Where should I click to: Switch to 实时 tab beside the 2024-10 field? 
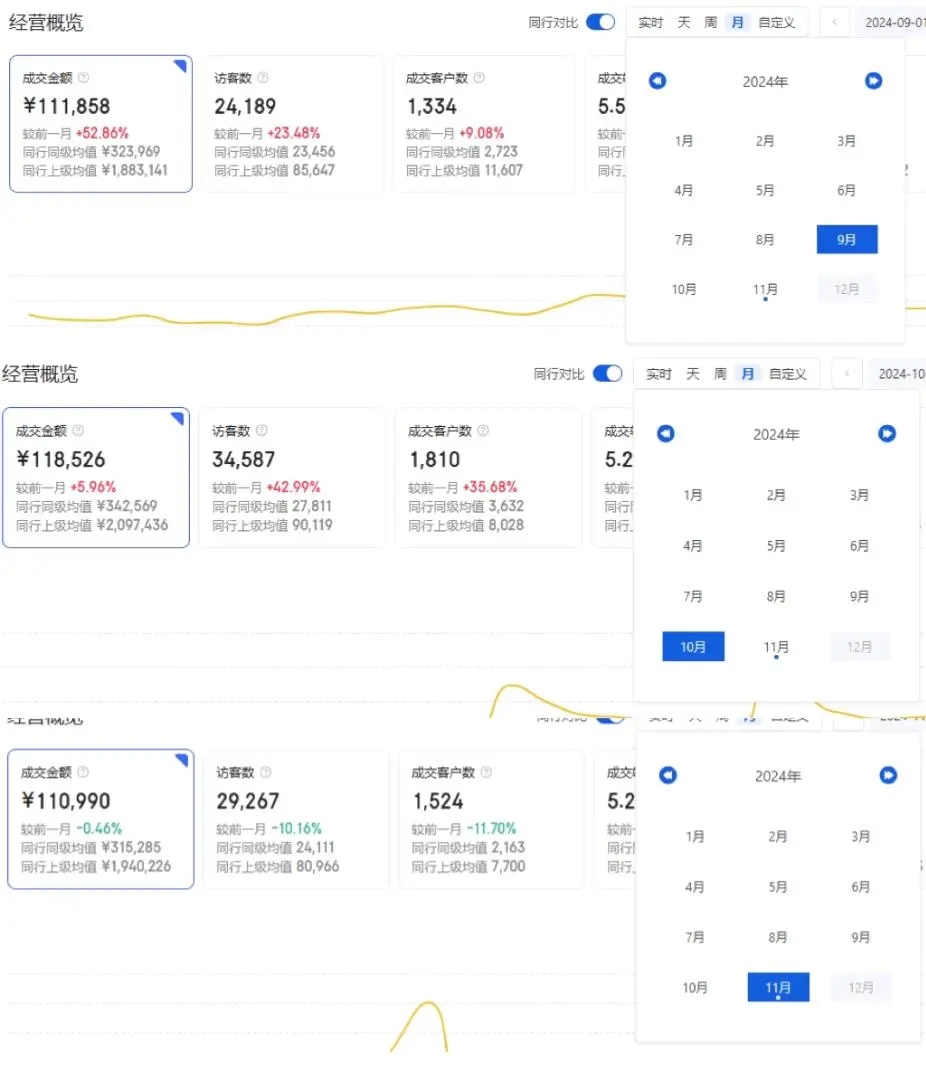[x=659, y=374]
